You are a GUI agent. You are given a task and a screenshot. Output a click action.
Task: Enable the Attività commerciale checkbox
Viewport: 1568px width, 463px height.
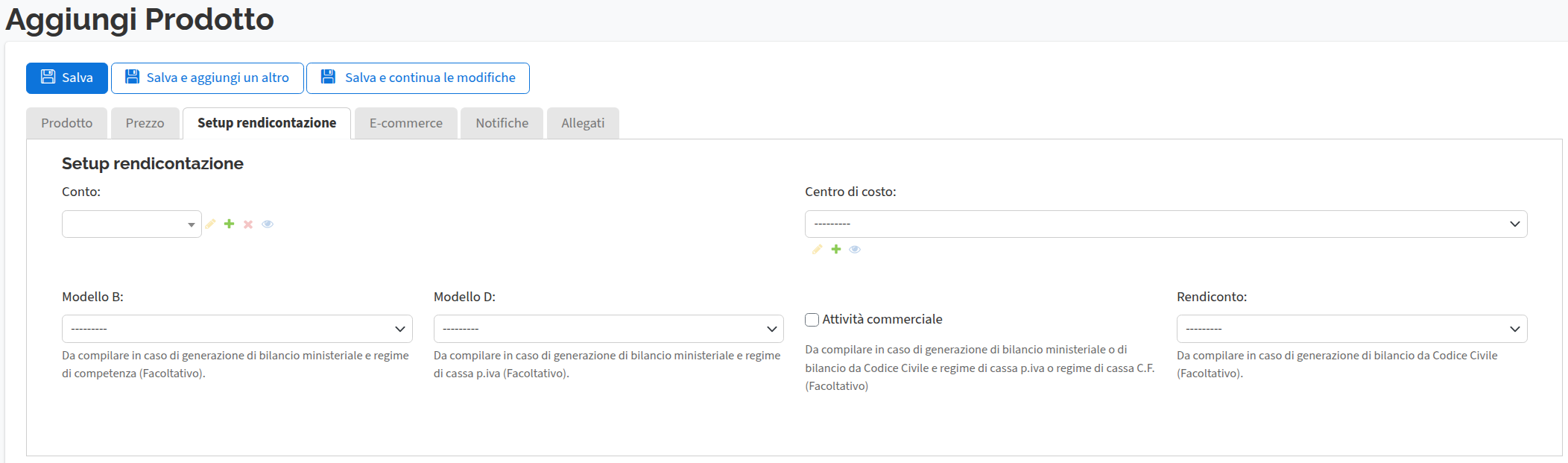click(x=812, y=320)
